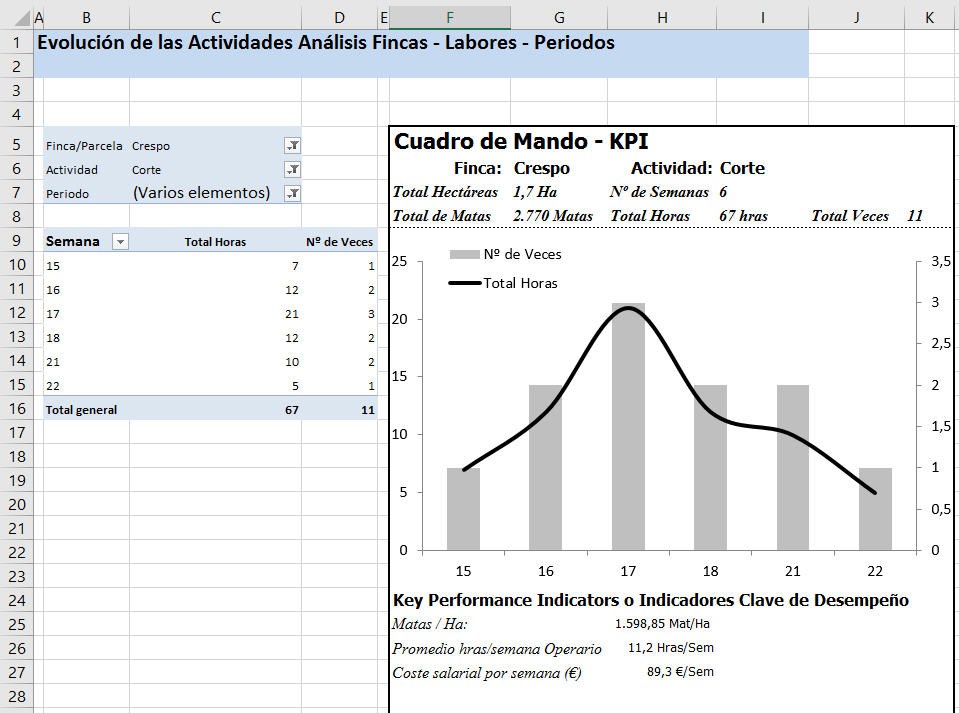The height and width of the screenshot is (713, 959).
Task: Select column C header
Action: [x=215, y=17]
